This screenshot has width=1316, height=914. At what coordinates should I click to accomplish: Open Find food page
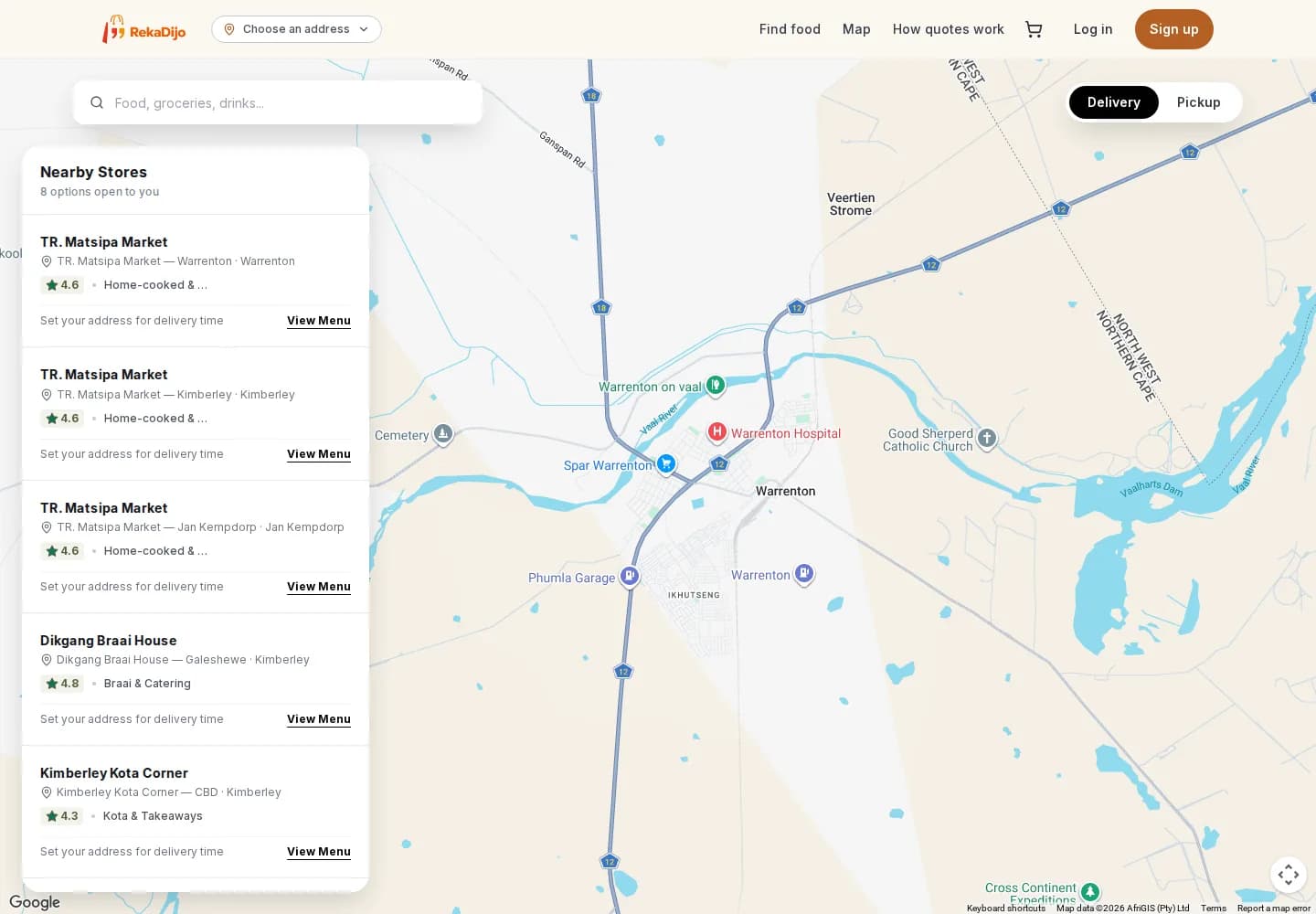click(x=790, y=29)
